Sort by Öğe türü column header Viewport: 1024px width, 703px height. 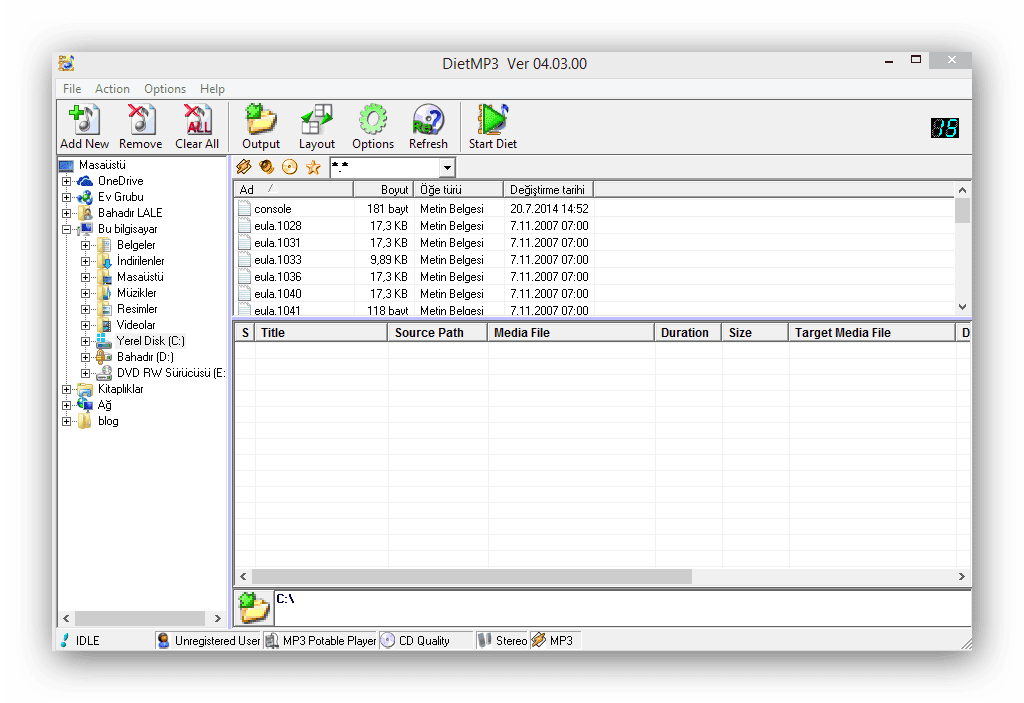458,189
